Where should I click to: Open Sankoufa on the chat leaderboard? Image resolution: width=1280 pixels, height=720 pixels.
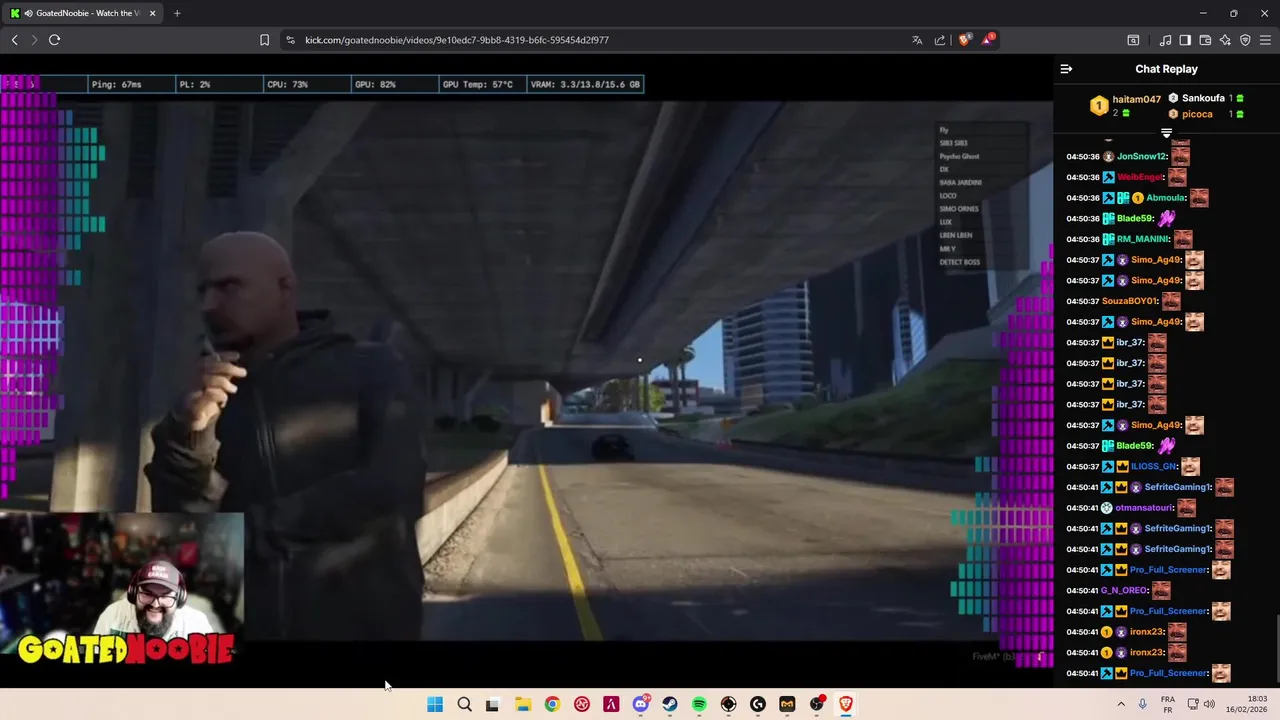(x=1203, y=98)
